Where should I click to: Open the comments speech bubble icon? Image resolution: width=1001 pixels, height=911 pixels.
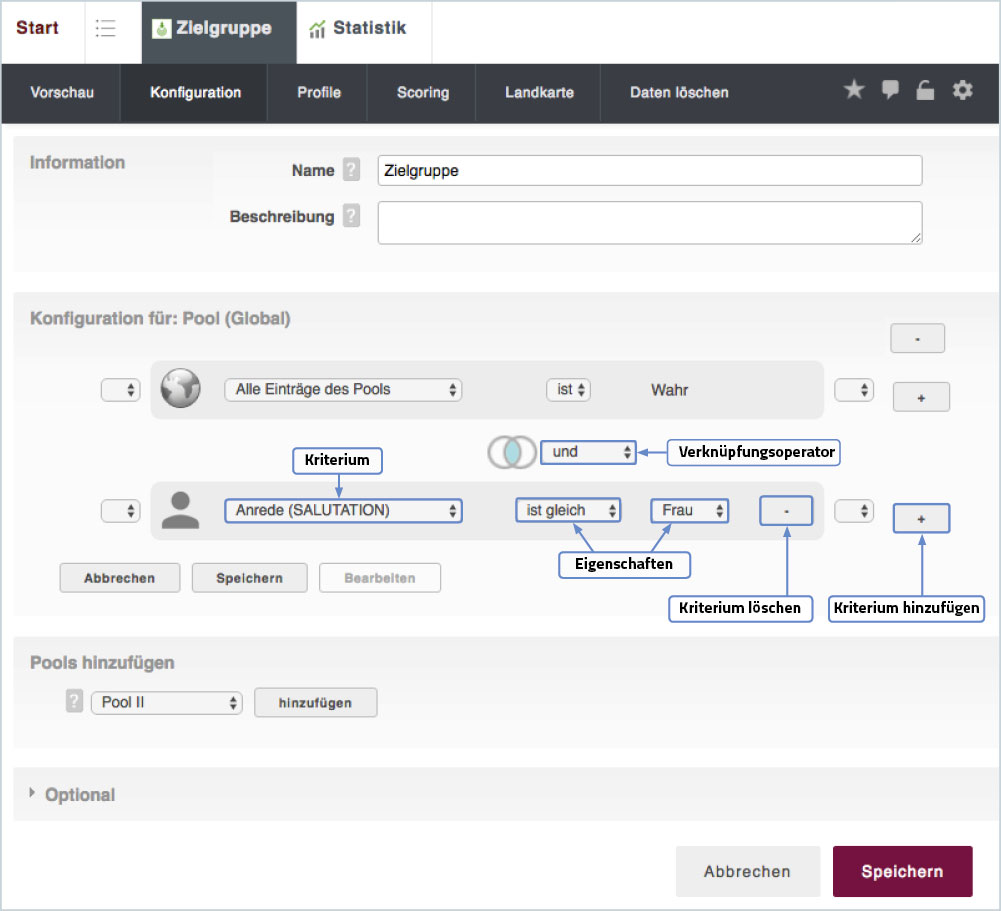[x=889, y=91]
